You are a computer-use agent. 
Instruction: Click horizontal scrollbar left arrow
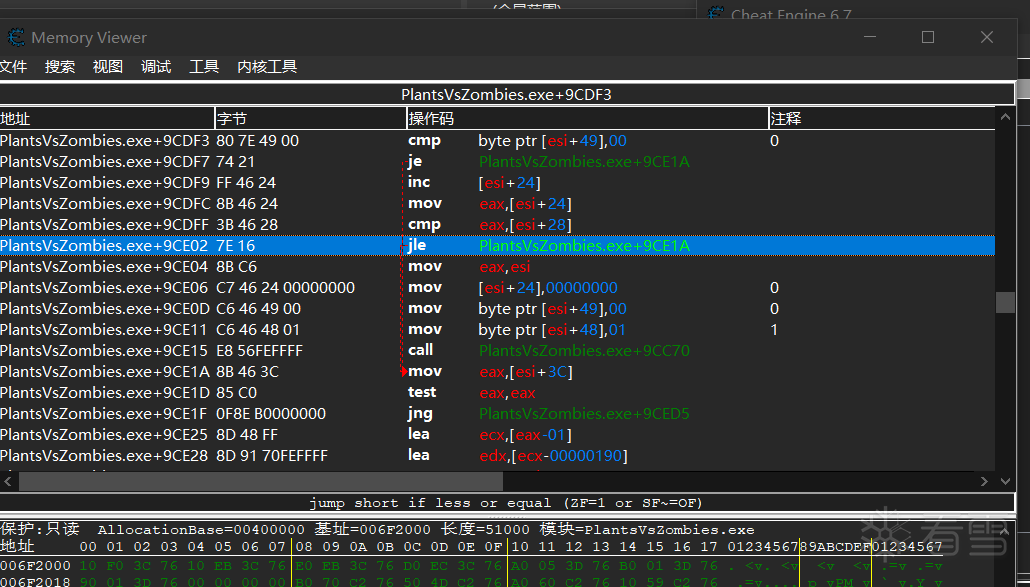(x=8, y=481)
